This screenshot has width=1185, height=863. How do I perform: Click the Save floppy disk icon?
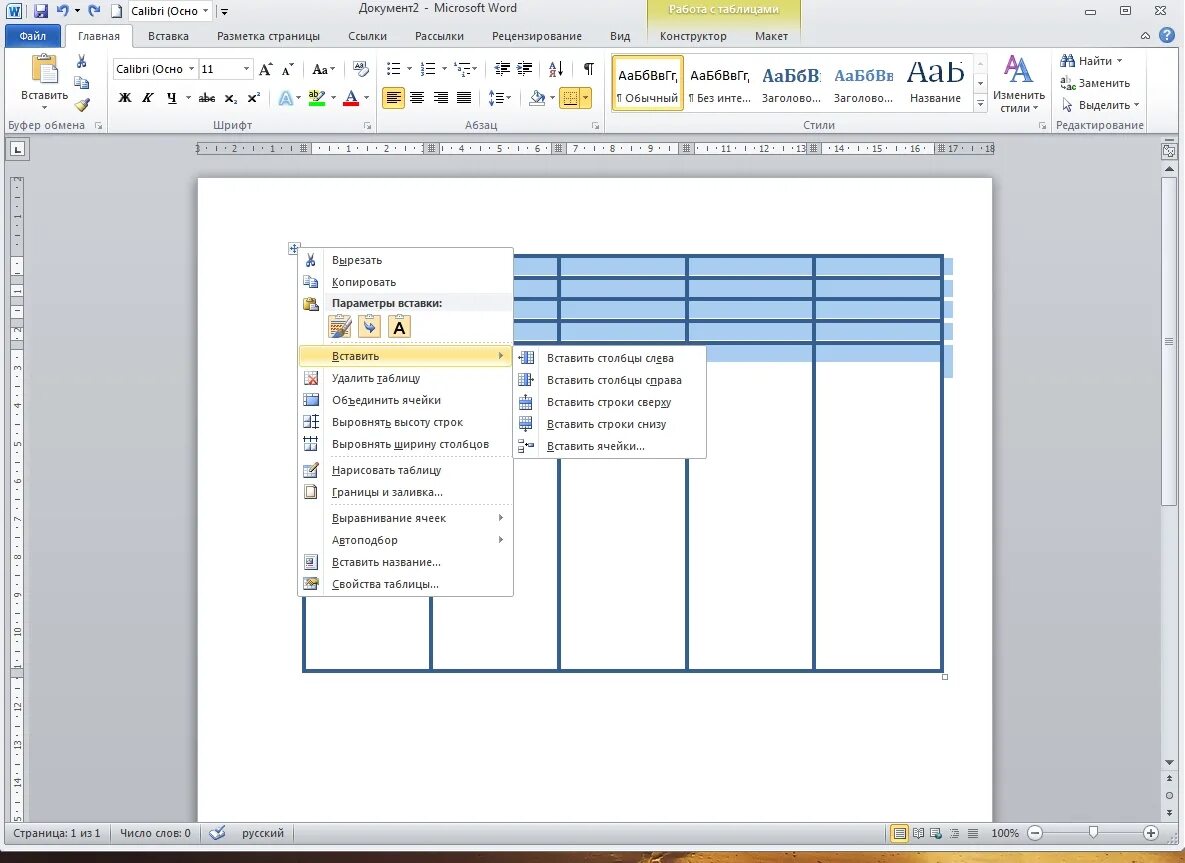(41, 11)
